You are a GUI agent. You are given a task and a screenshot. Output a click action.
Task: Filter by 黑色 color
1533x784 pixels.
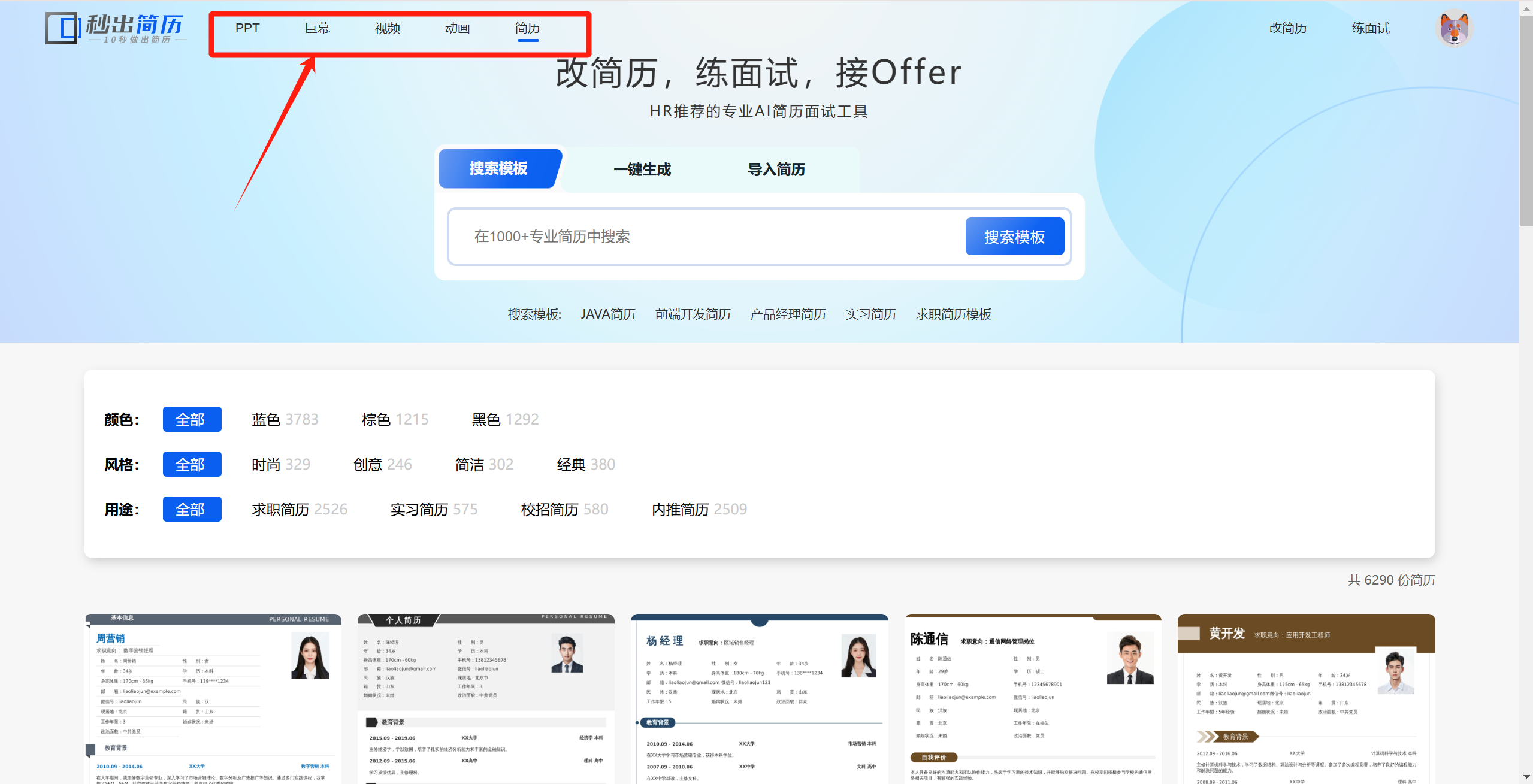click(x=506, y=419)
